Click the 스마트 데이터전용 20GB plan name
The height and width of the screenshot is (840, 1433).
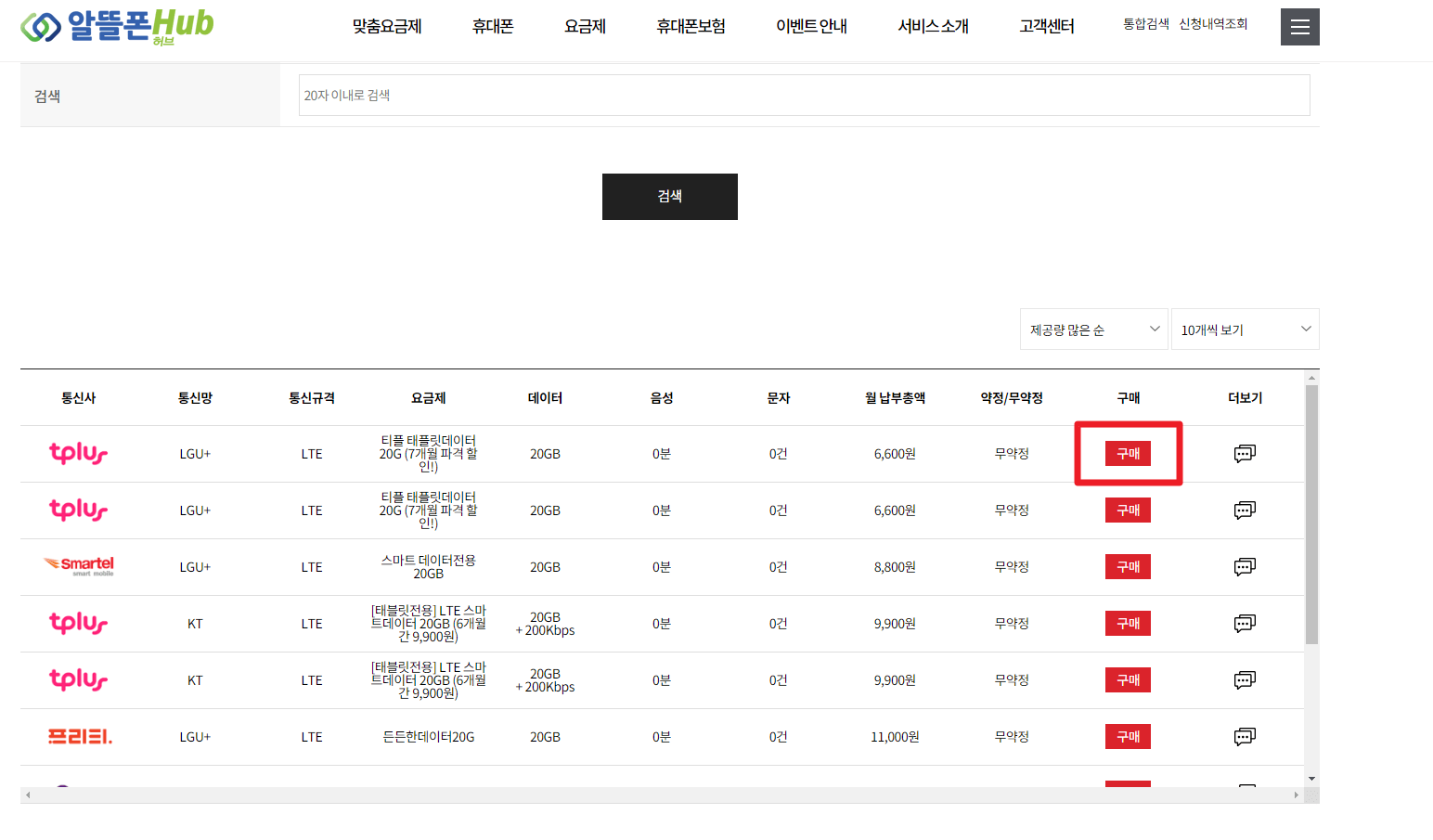coord(429,567)
